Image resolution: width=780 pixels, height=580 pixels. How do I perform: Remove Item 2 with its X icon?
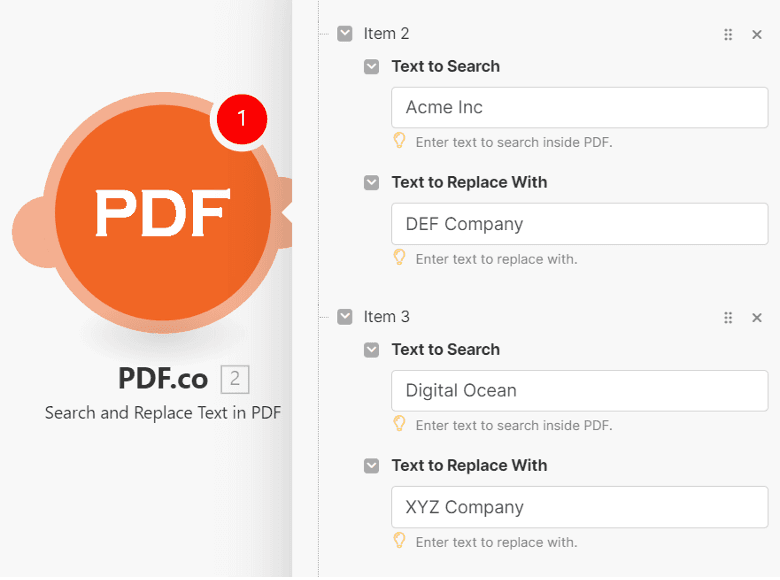pos(757,35)
